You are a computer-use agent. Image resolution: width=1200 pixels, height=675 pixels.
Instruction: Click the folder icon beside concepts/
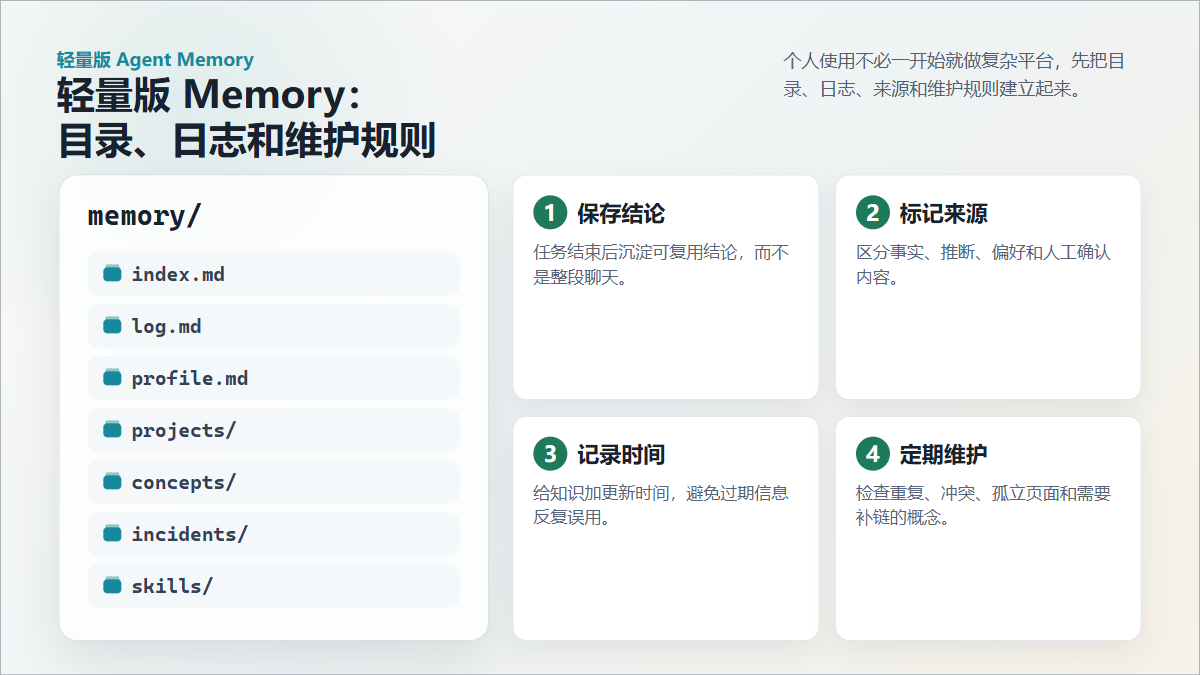tap(112, 482)
